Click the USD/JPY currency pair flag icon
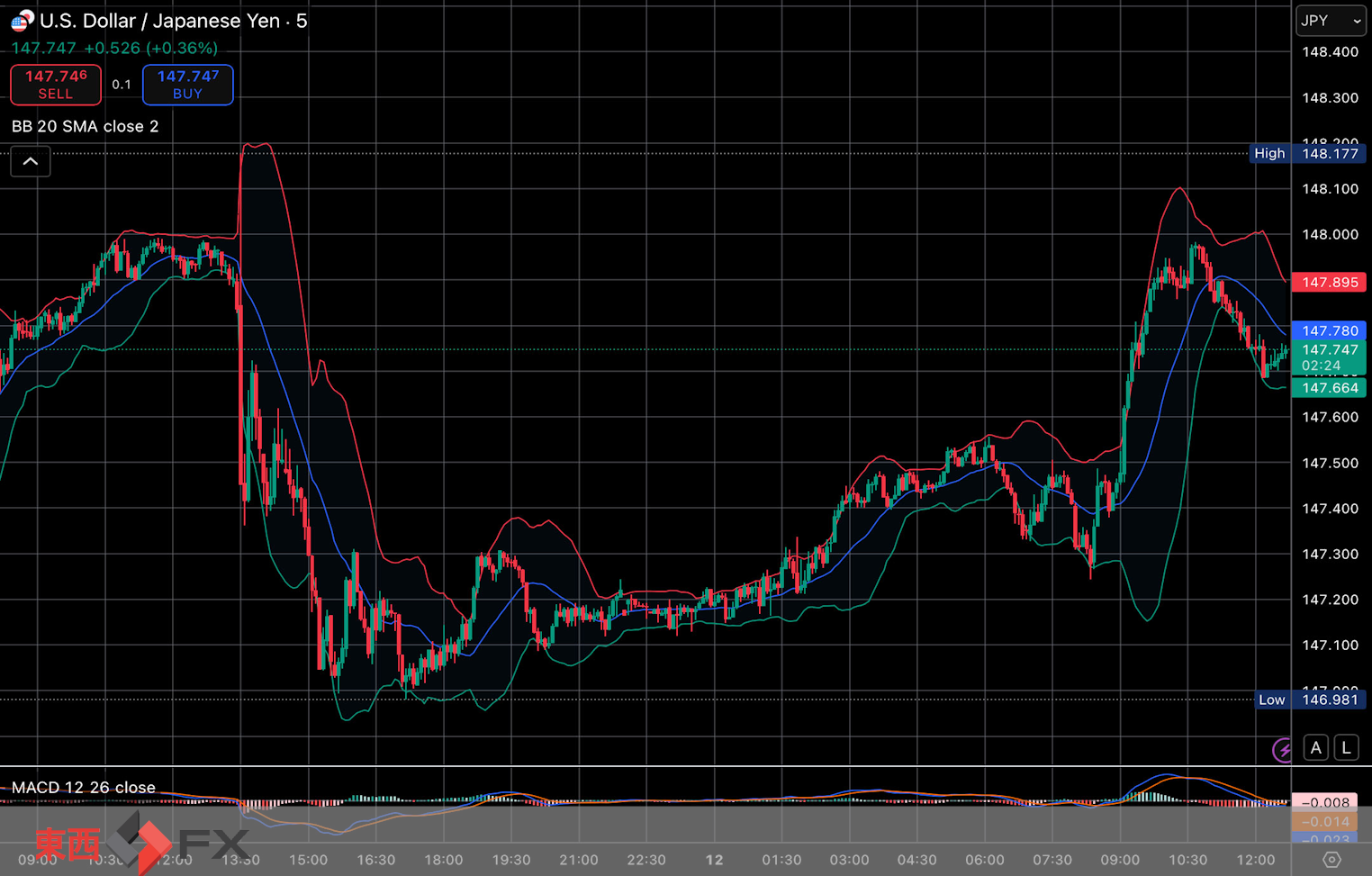This screenshot has height=876, width=1372. [x=22, y=20]
